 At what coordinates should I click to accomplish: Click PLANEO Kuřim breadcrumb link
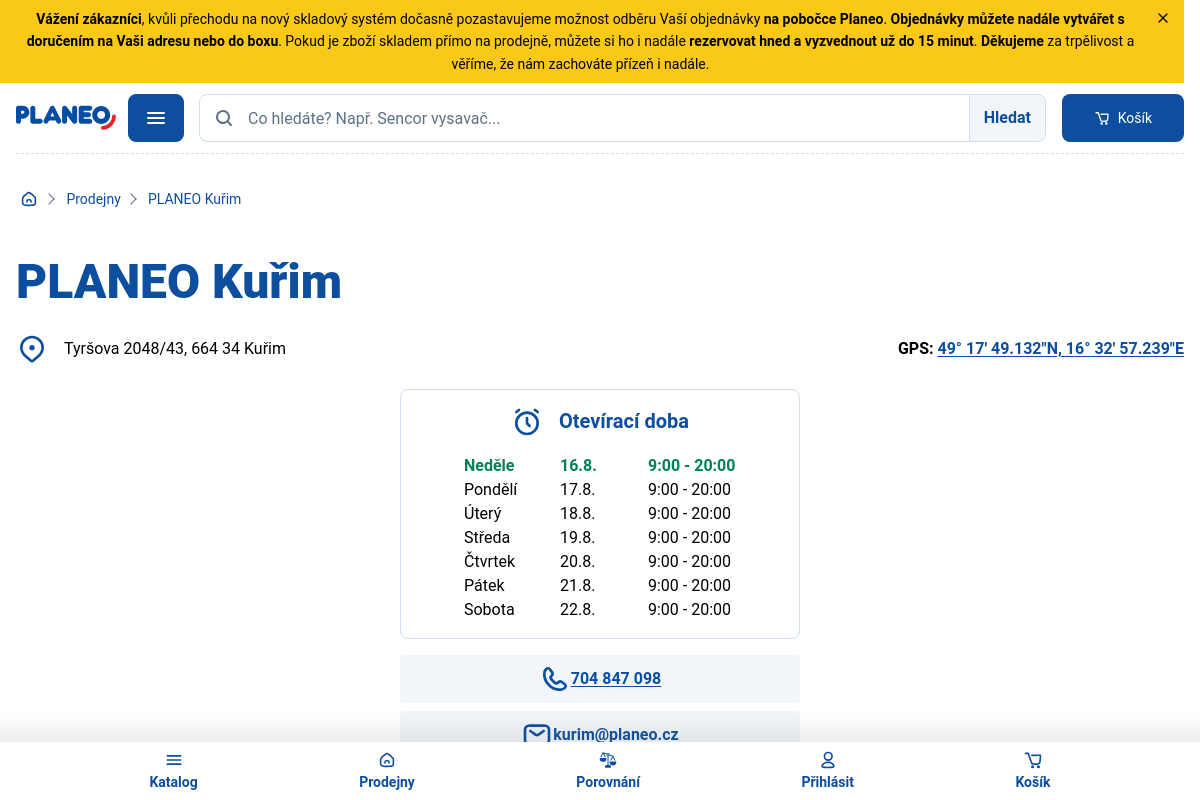(x=195, y=199)
